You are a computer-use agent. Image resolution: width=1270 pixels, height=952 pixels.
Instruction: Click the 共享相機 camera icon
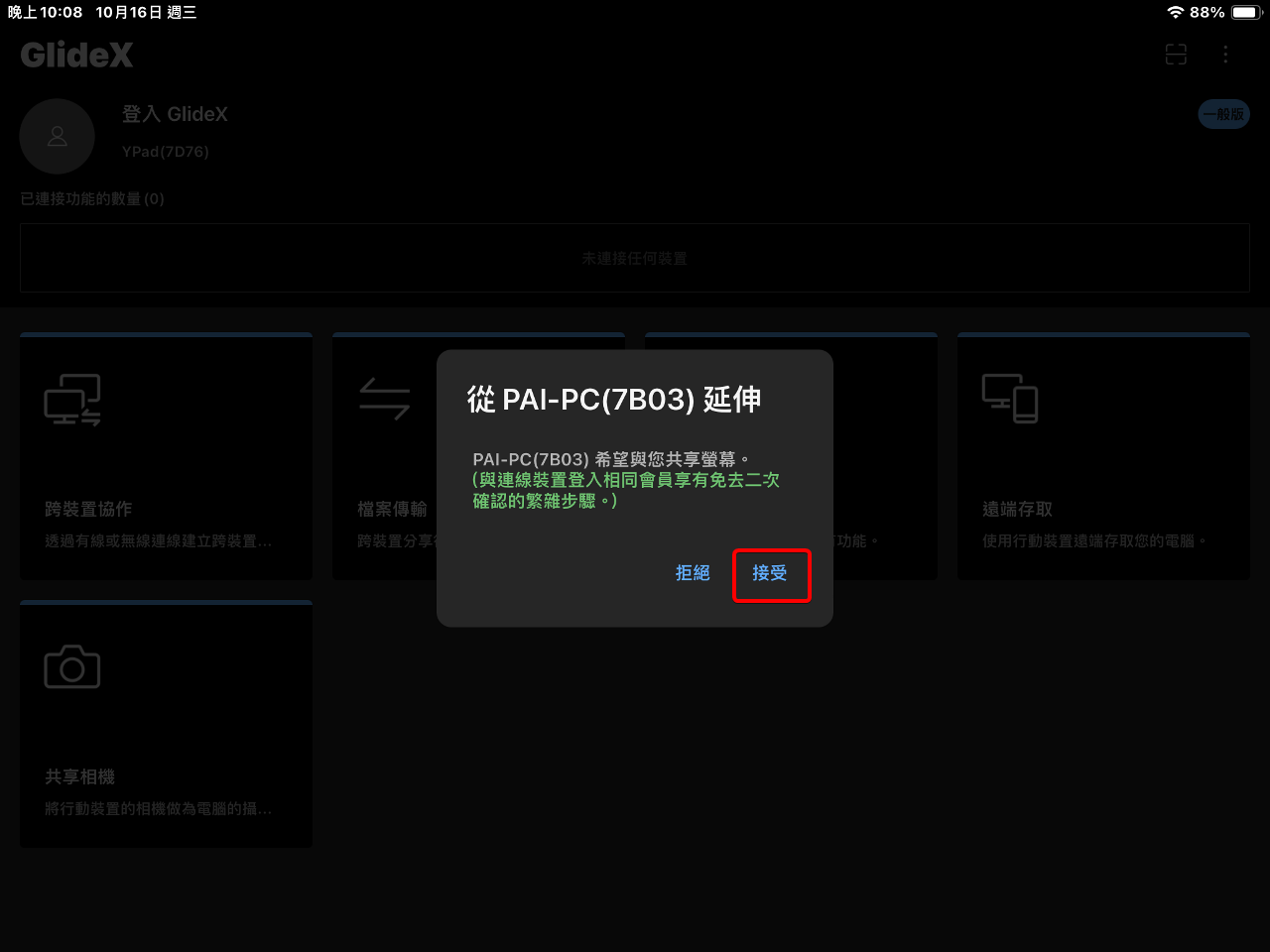coord(72,667)
